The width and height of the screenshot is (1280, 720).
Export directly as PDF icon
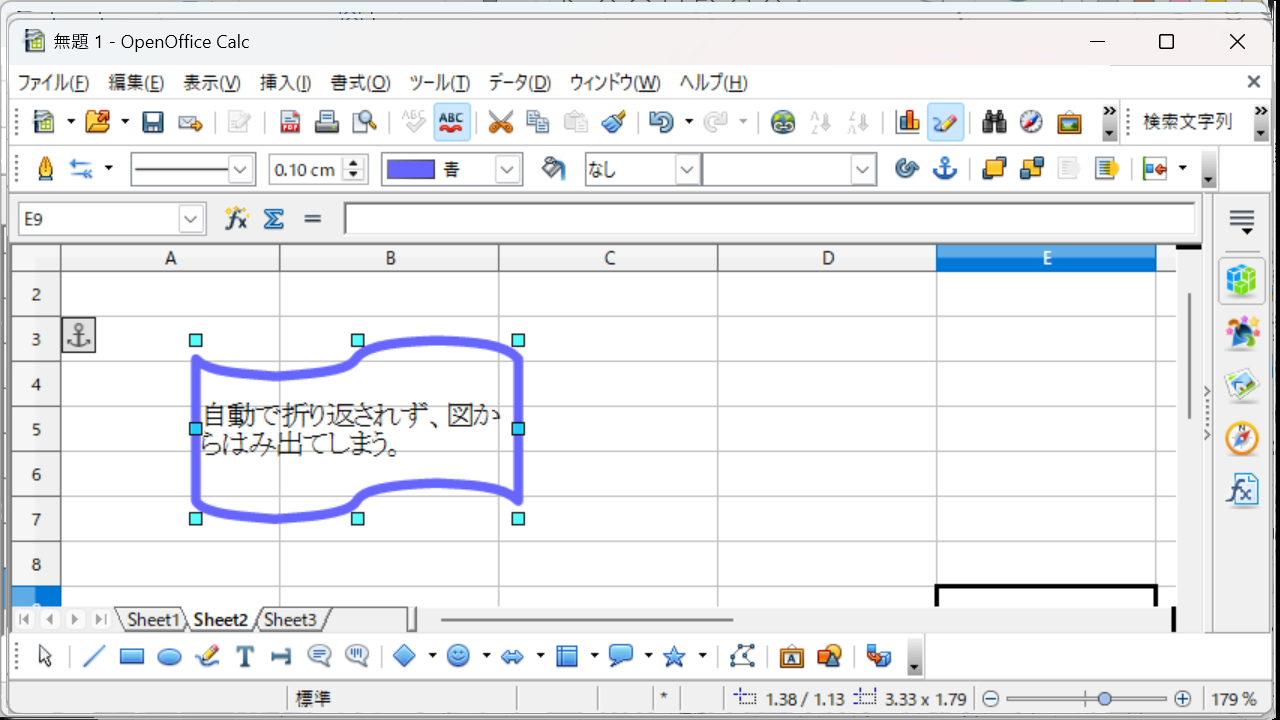[289, 122]
